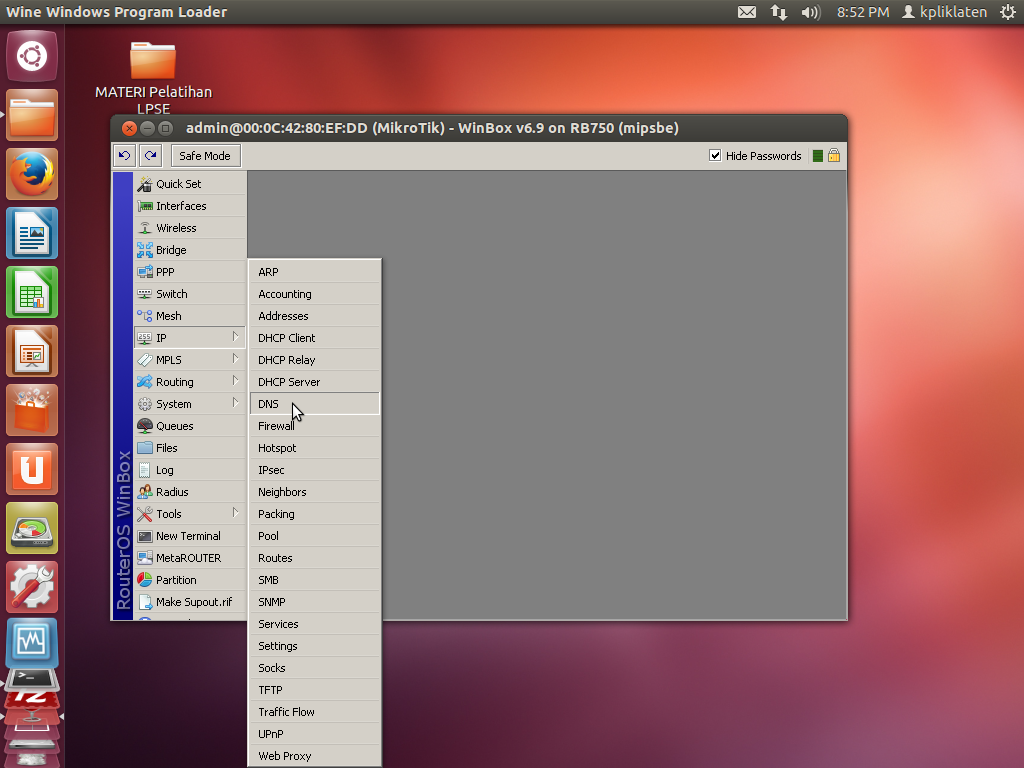Screen dimensions: 1024x768
Task: Open DHCP Client from the IP submenu
Action: (314, 338)
